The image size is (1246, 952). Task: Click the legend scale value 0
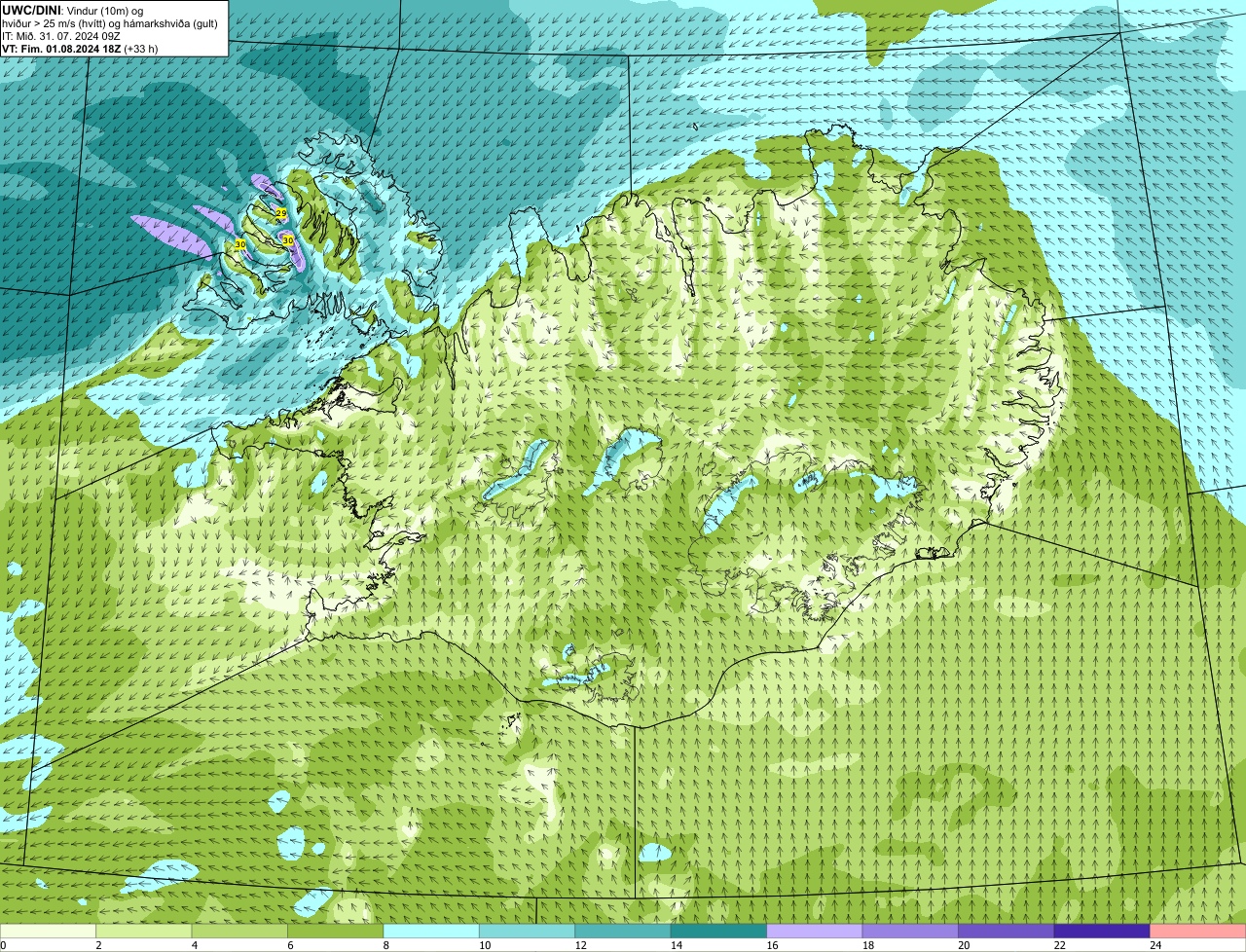tap(3, 945)
